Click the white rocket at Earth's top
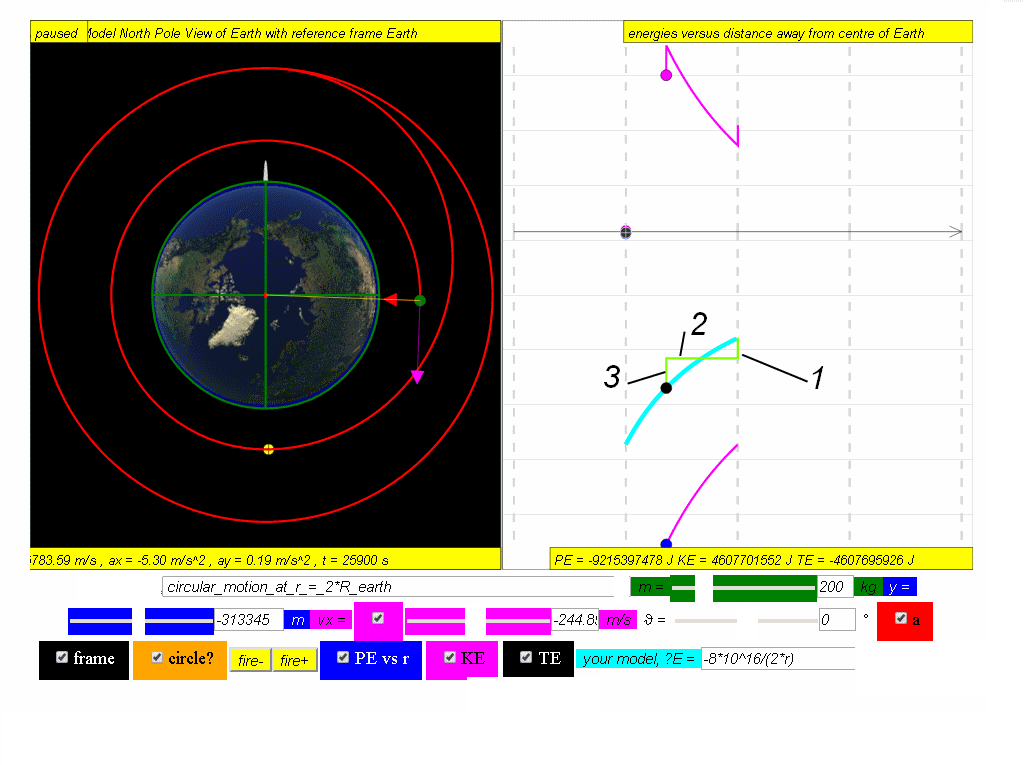 pos(266,171)
